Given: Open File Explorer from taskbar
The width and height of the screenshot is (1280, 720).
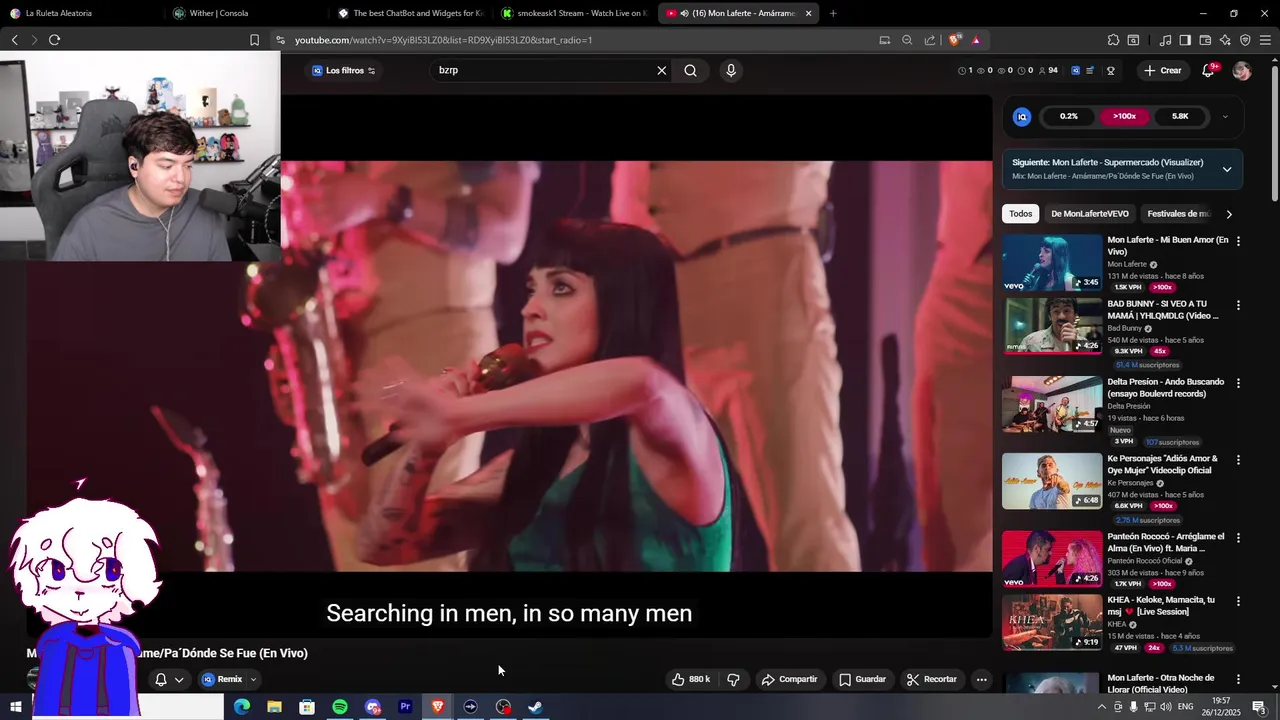Looking at the screenshot, I should pyautogui.click(x=274, y=707).
